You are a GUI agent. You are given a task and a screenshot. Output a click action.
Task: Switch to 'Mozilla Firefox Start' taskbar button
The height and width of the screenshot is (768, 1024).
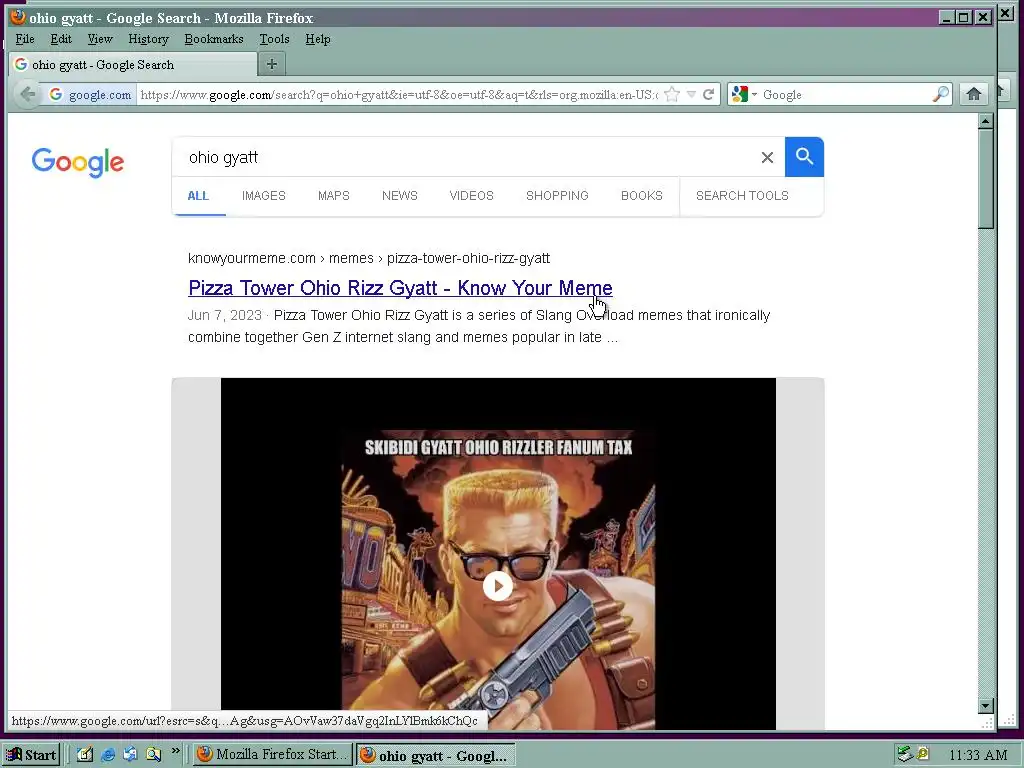[x=273, y=754]
